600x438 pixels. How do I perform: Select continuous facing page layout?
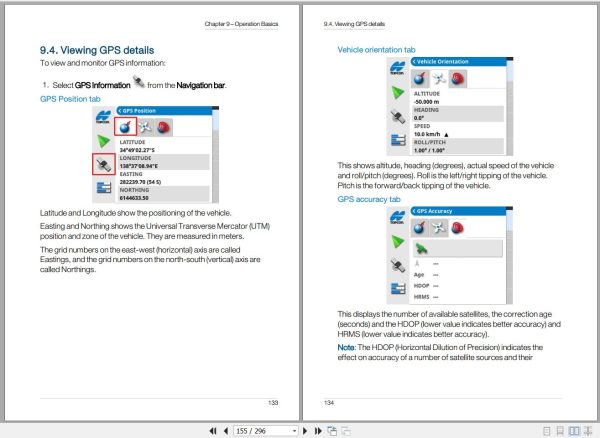pos(587,431)
